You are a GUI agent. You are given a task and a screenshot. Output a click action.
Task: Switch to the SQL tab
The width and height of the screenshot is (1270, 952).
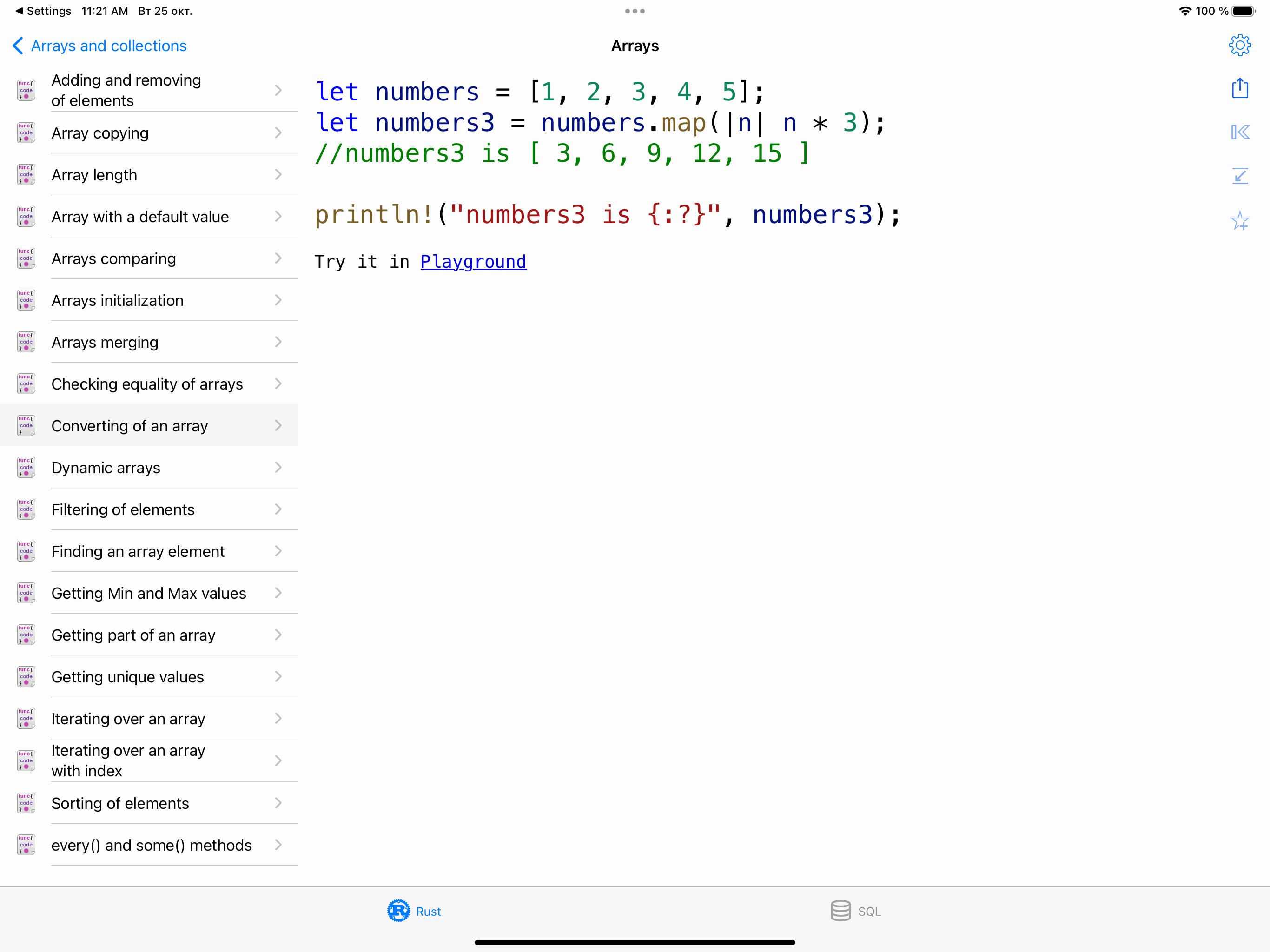pos(855,911)
